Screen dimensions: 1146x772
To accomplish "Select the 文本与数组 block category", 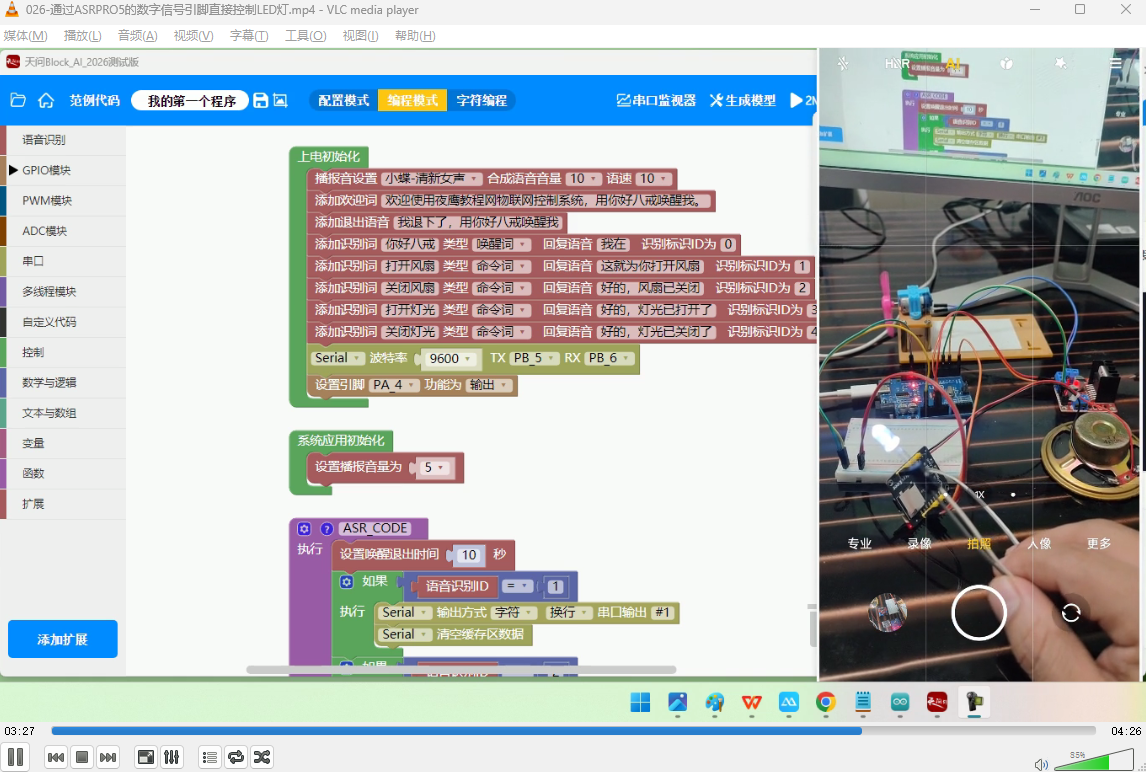I will [x=63, y=412].
